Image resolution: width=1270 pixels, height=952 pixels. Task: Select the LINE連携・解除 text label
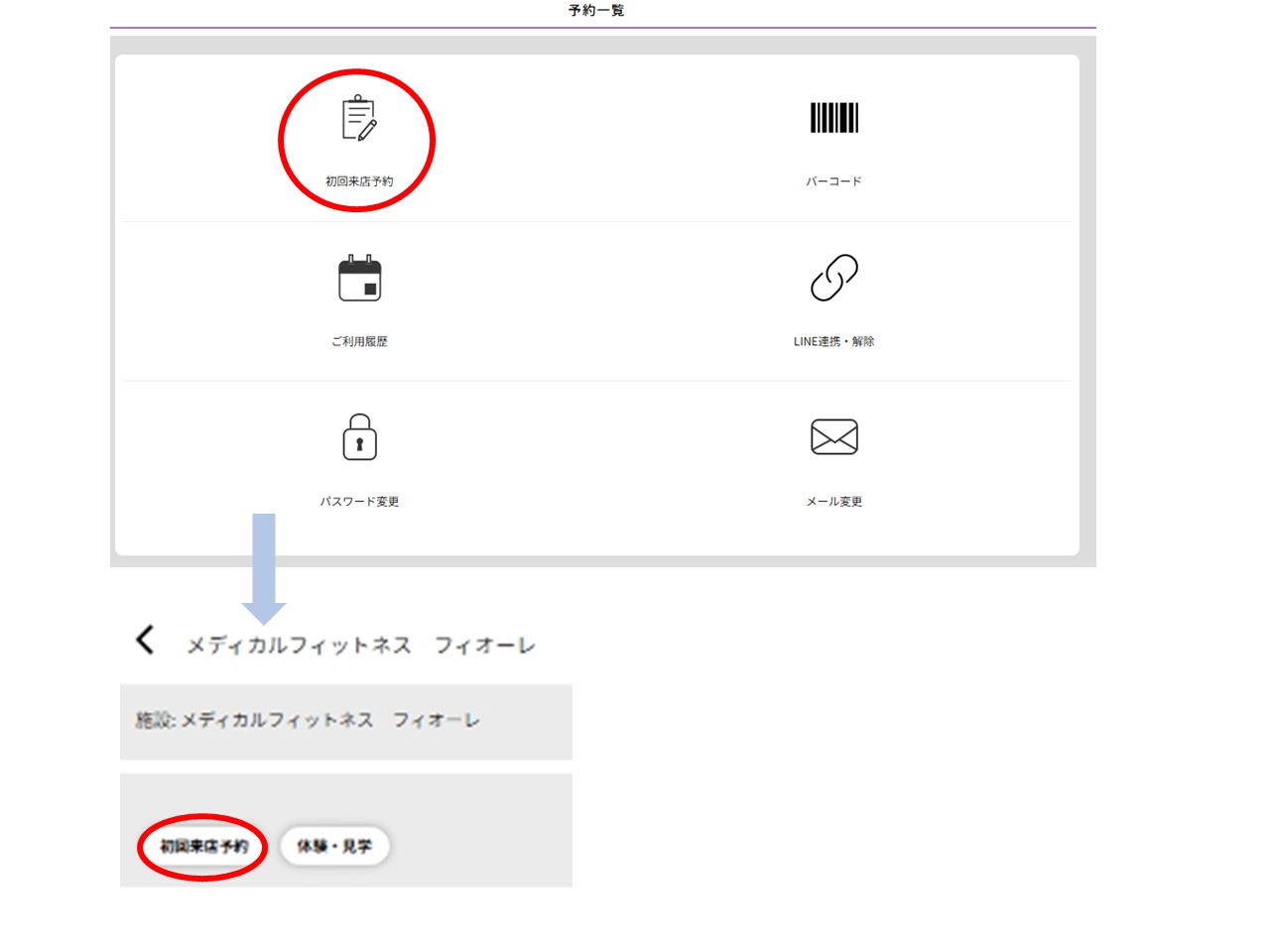point(833,341)
